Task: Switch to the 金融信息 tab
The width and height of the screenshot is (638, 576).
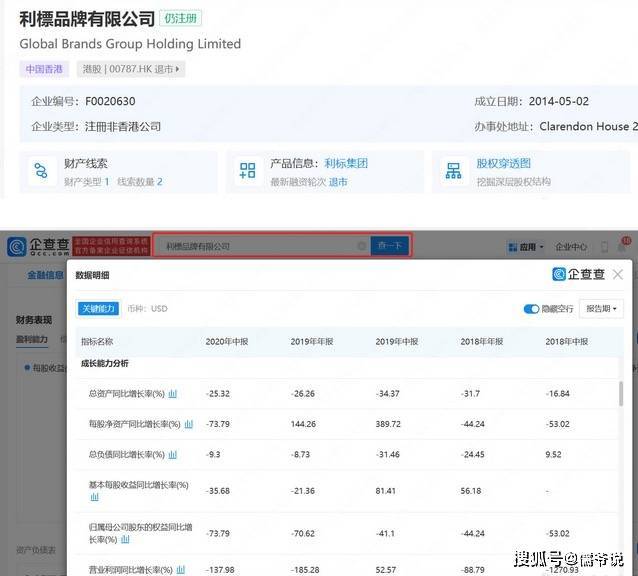Action: tap(45, 275)
